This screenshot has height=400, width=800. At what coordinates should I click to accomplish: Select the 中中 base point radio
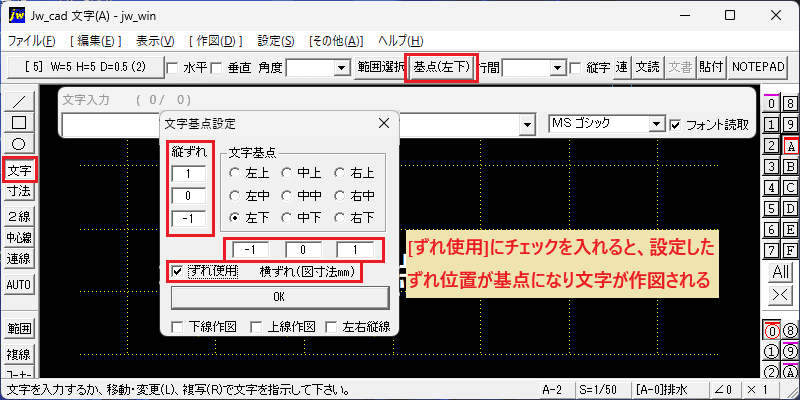tap(286, 195)
